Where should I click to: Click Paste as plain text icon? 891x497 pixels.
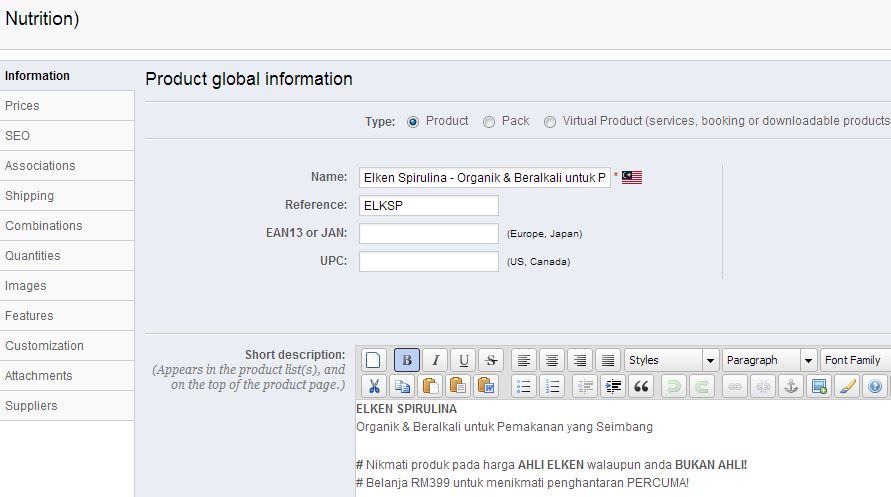[x=458, y=387]
